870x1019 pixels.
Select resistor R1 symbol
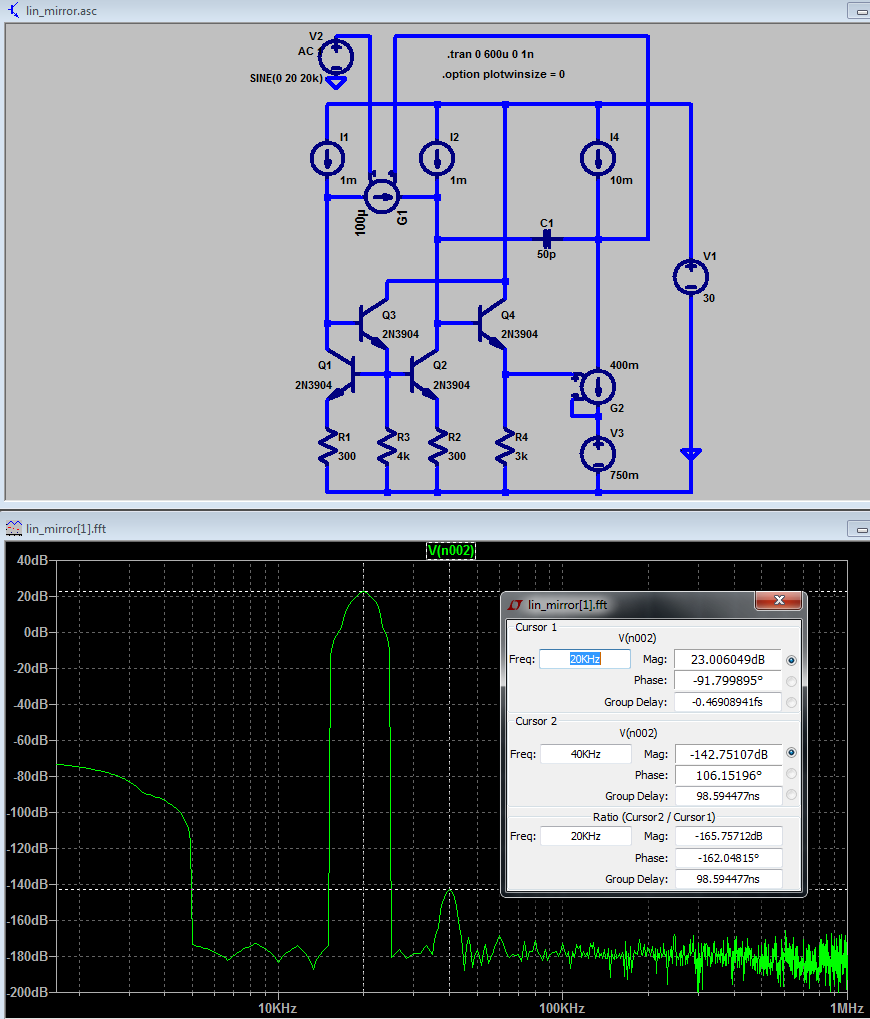327,447
